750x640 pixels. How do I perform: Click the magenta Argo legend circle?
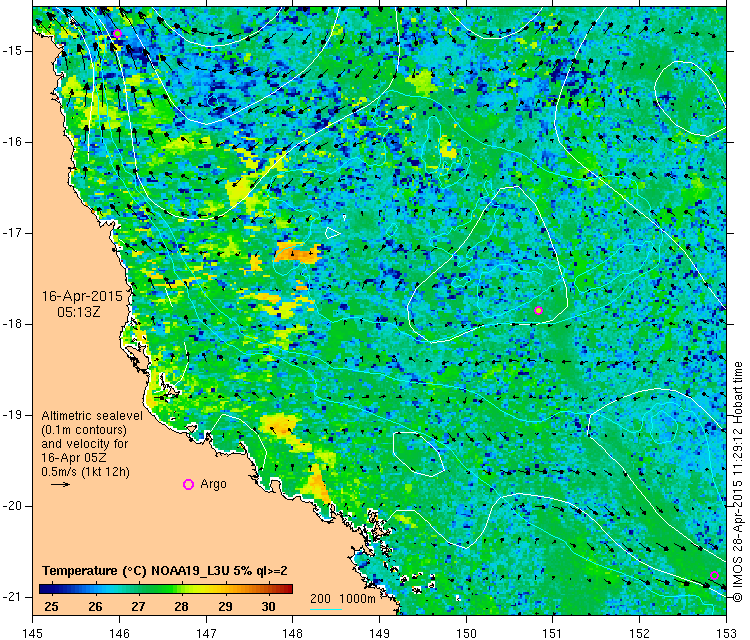point(188,485)
